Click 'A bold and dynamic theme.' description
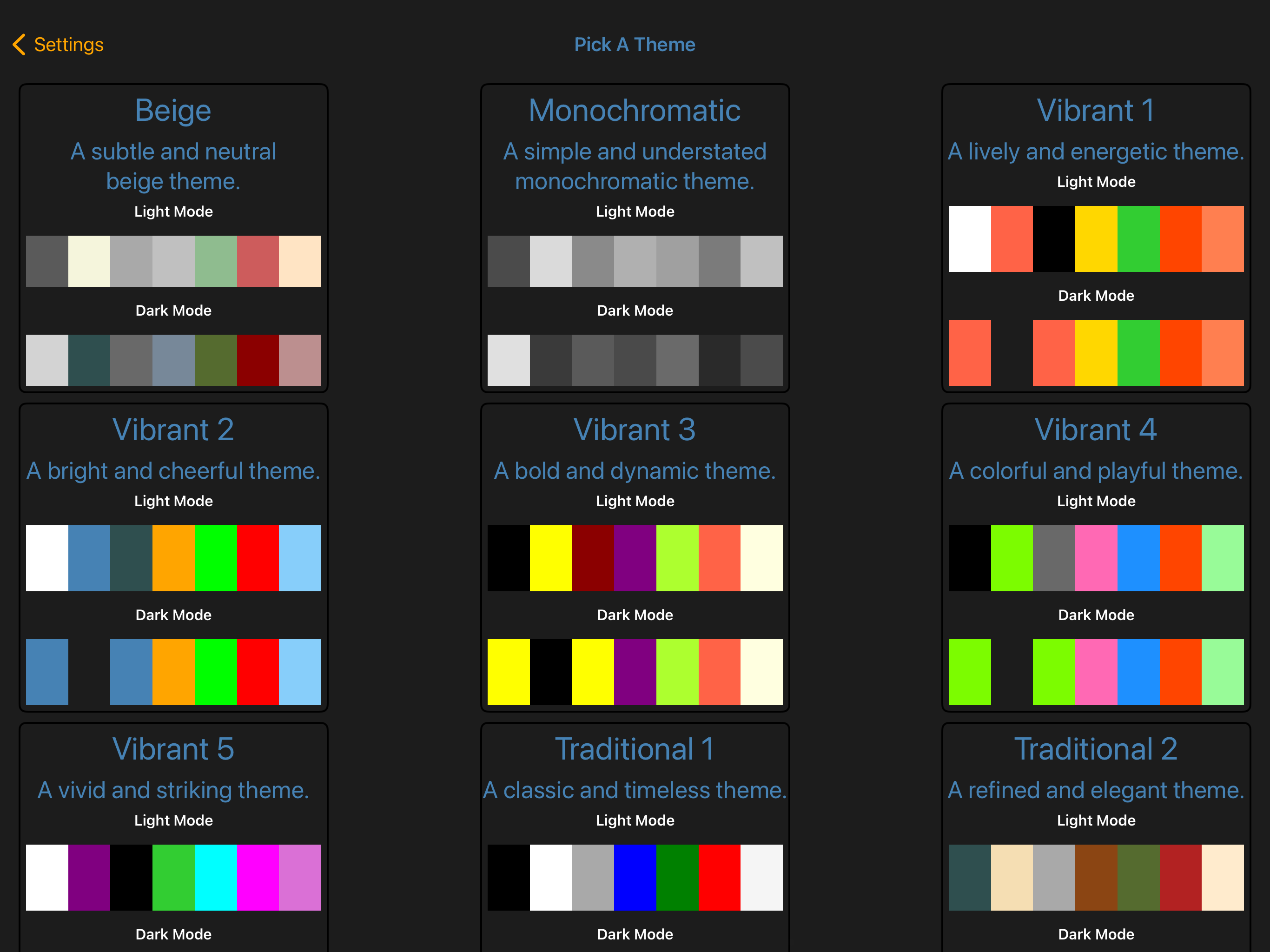The width and height of the screenshot is (1270, 952). pyautogui.click(x=635, y=471)
